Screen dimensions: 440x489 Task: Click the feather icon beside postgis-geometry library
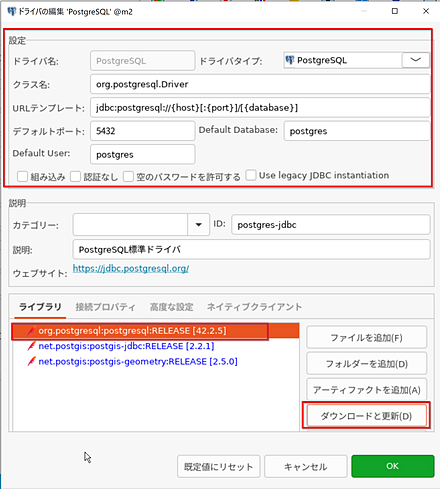tap(32, 361)
